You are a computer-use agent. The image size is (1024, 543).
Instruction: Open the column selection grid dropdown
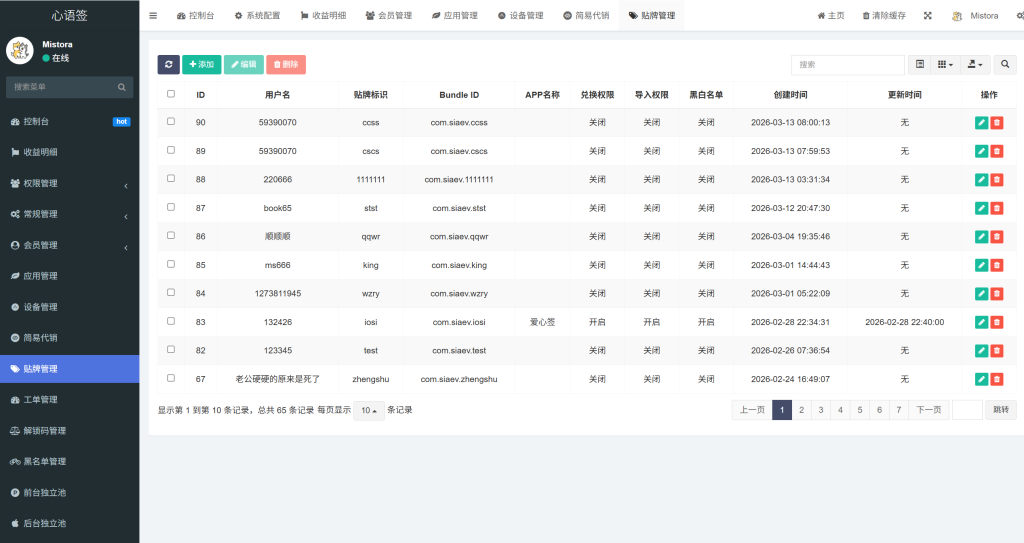(945, 64)
